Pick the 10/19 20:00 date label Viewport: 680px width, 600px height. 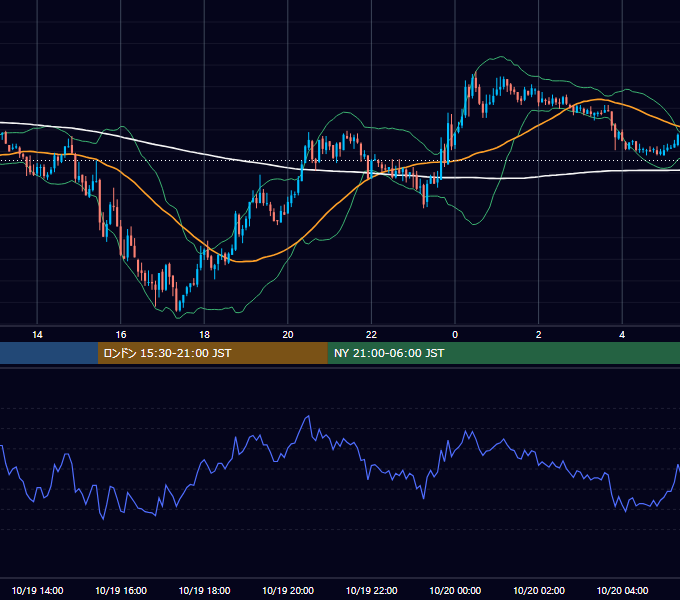[288, 590]
